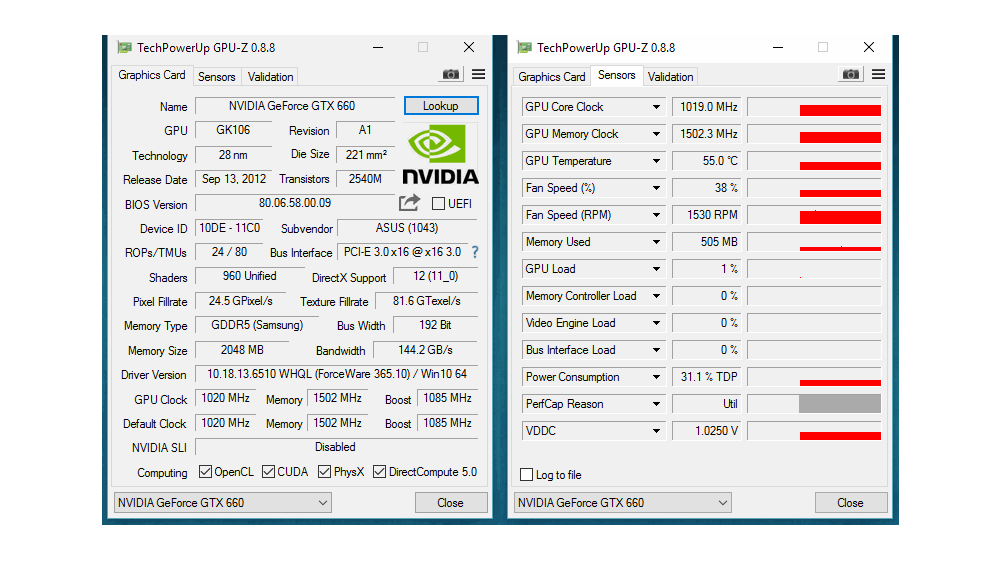Toggle the PhysX checkbox
Image resolution: width=1000 pixels, height=563 pixels.
pyautogui.click(x=325, y=472)
